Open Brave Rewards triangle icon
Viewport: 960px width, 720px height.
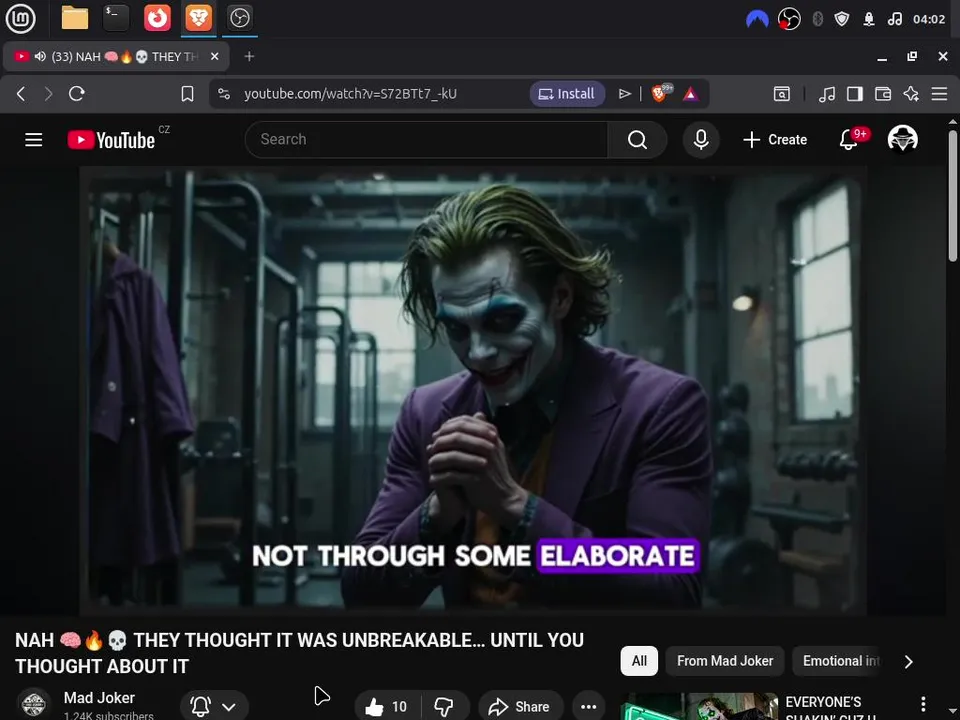tap(691, 94)
